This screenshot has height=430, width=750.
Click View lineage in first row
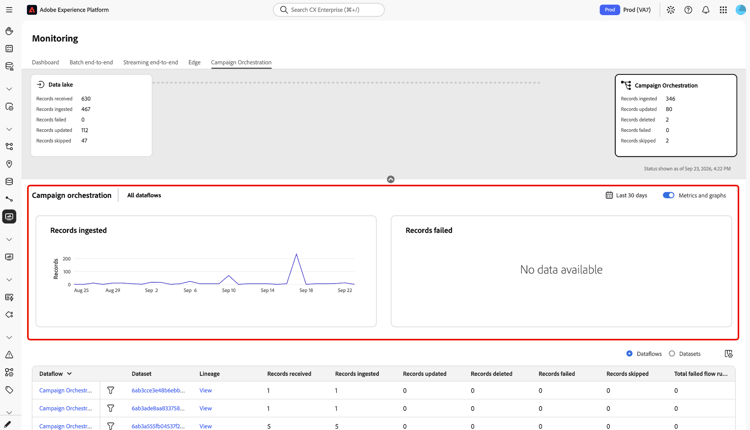[x=206, y=390]
